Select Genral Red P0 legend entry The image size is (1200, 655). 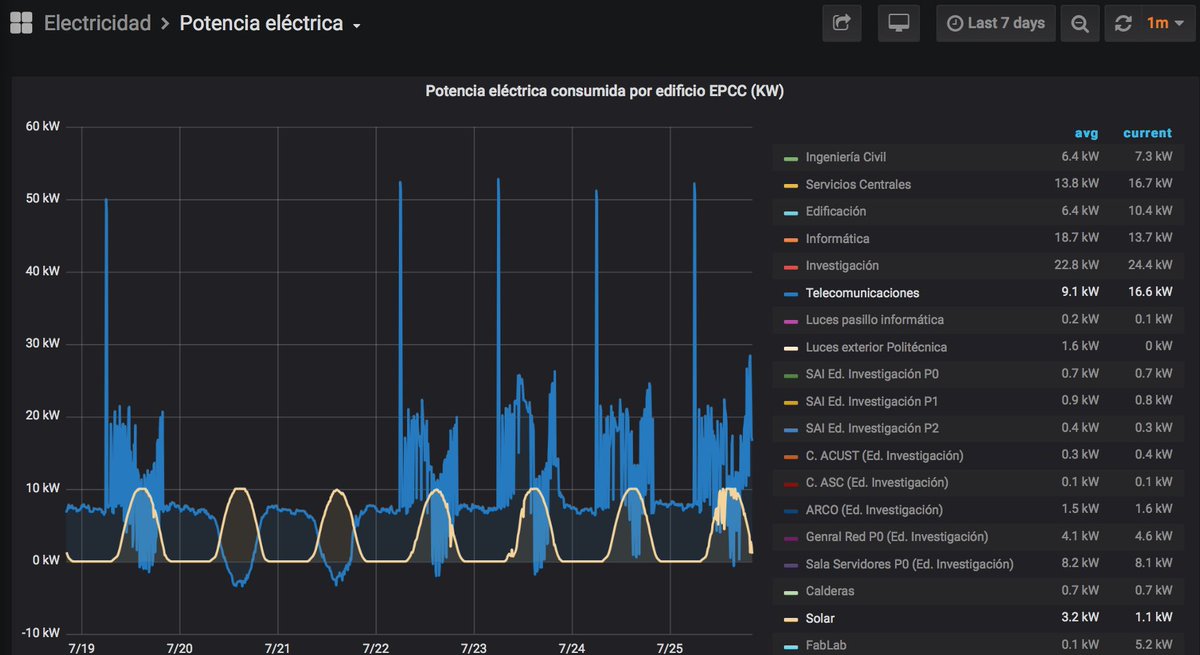896,537
